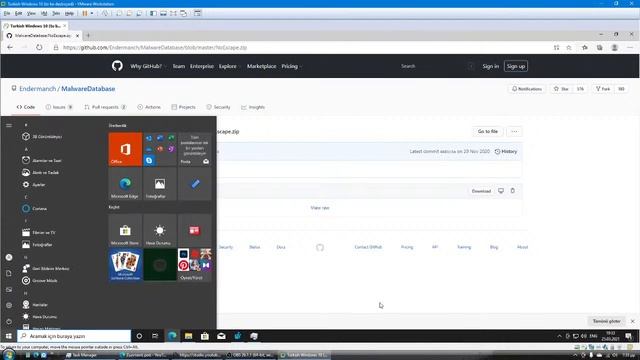The width and height of the screenshot is (640, 360).
Task: Click the user account icon in Start sidebar
Action: 9,257
